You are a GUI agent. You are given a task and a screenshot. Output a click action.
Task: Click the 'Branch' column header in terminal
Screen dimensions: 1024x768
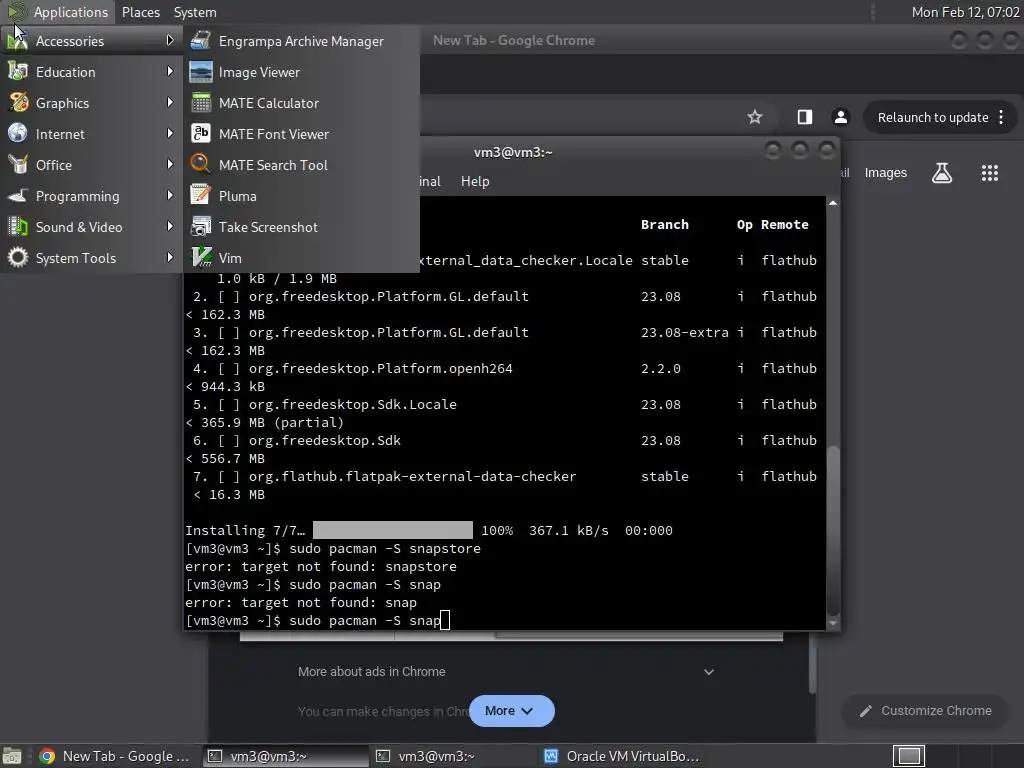[665, 225]
